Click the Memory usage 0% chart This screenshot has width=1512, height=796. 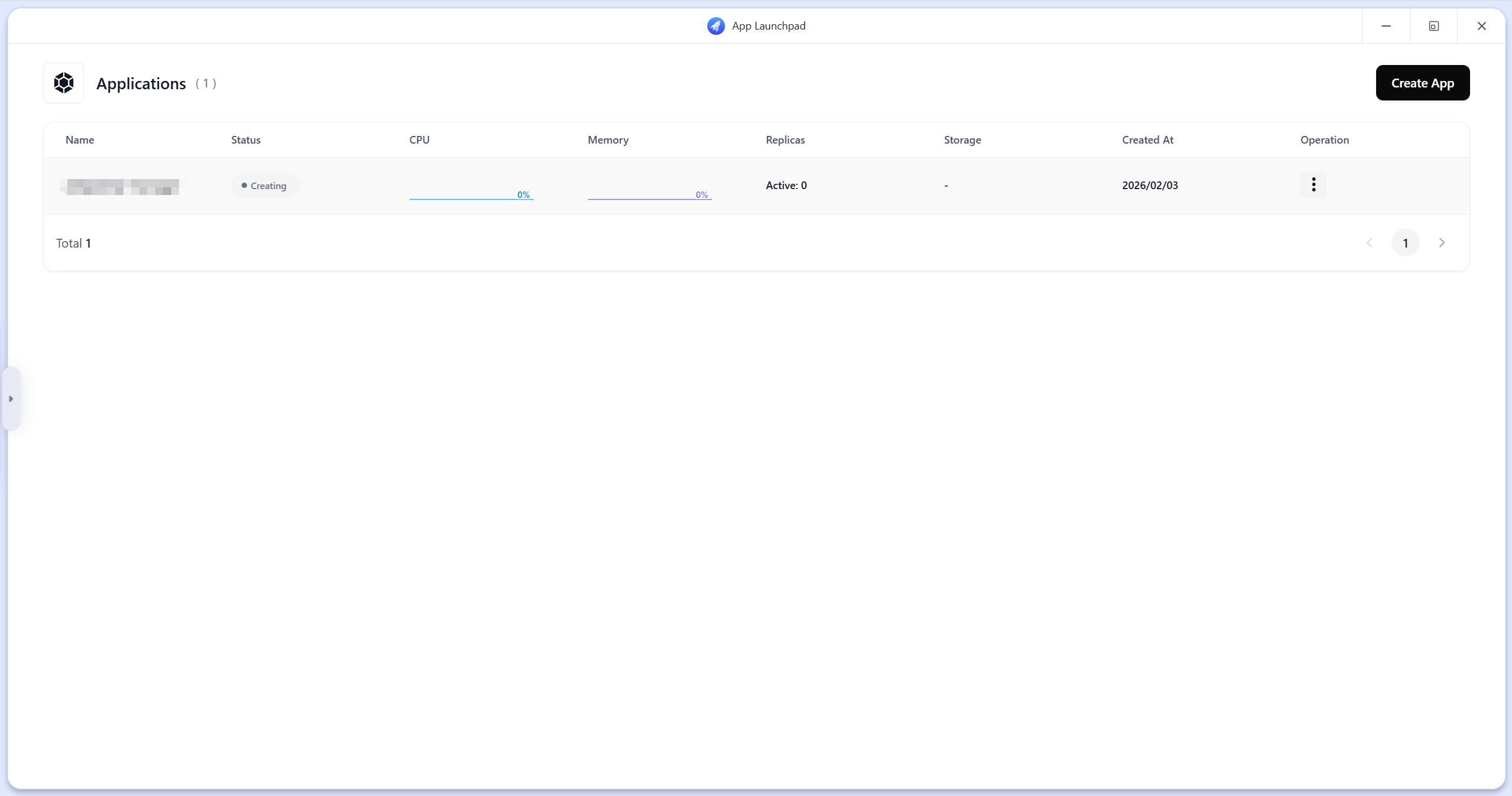[649, 194]
